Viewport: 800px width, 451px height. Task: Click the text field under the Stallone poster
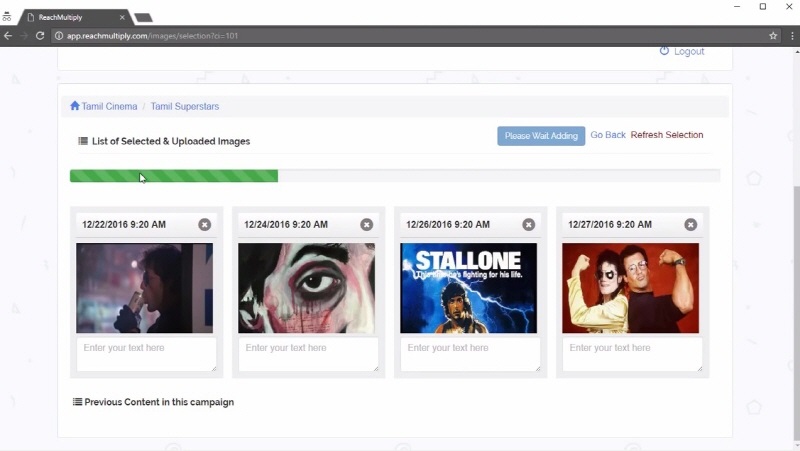point(470,354)
